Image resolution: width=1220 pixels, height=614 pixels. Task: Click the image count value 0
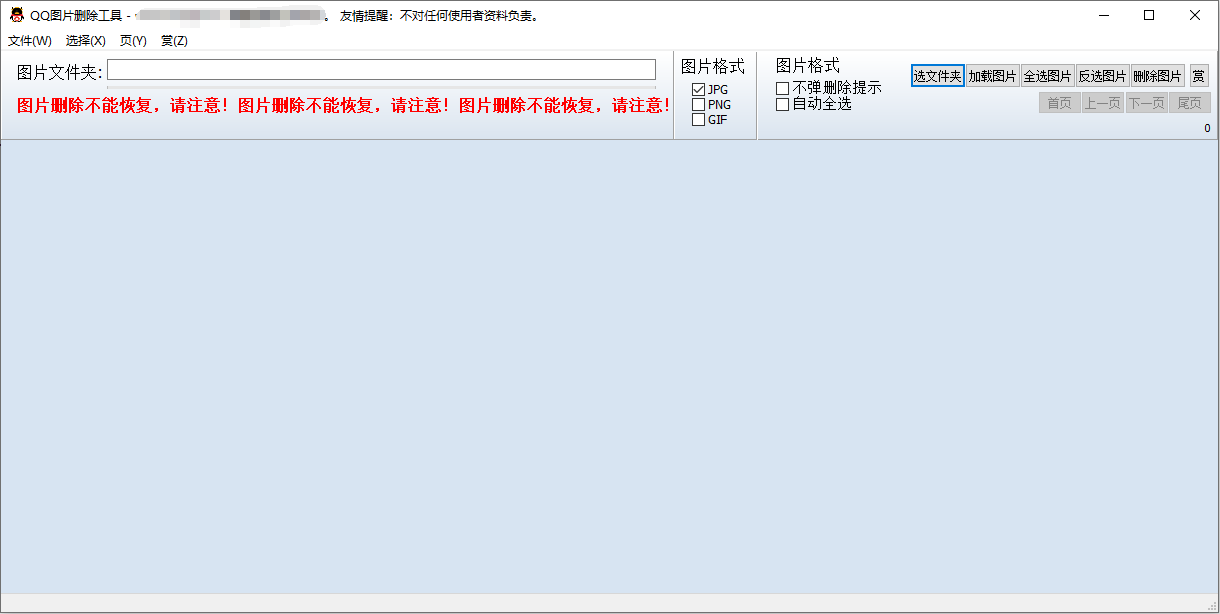[x=1207, y=128]
